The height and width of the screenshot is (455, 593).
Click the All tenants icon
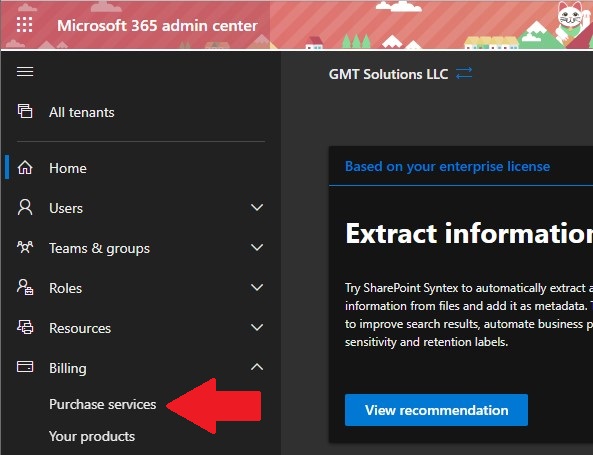point(25,111)
